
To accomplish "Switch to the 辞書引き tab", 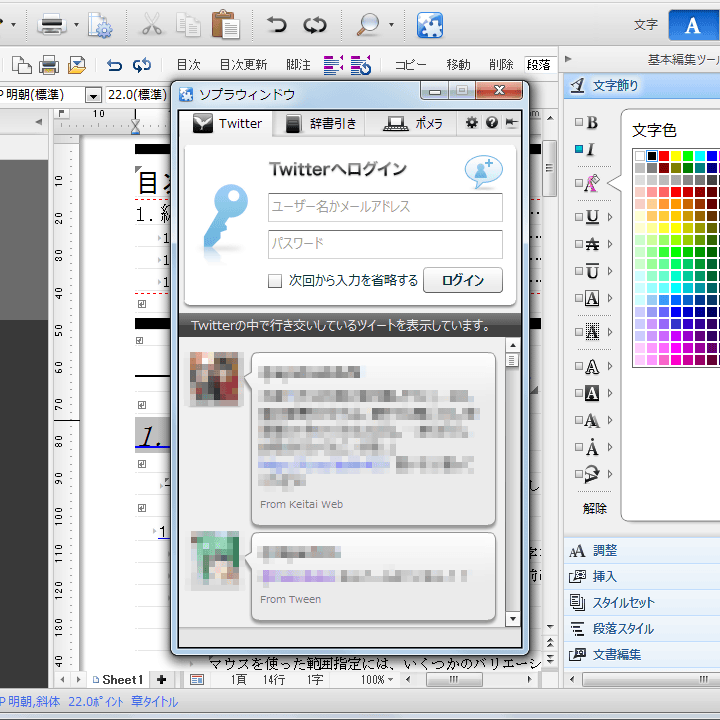I will pos(320,123).
